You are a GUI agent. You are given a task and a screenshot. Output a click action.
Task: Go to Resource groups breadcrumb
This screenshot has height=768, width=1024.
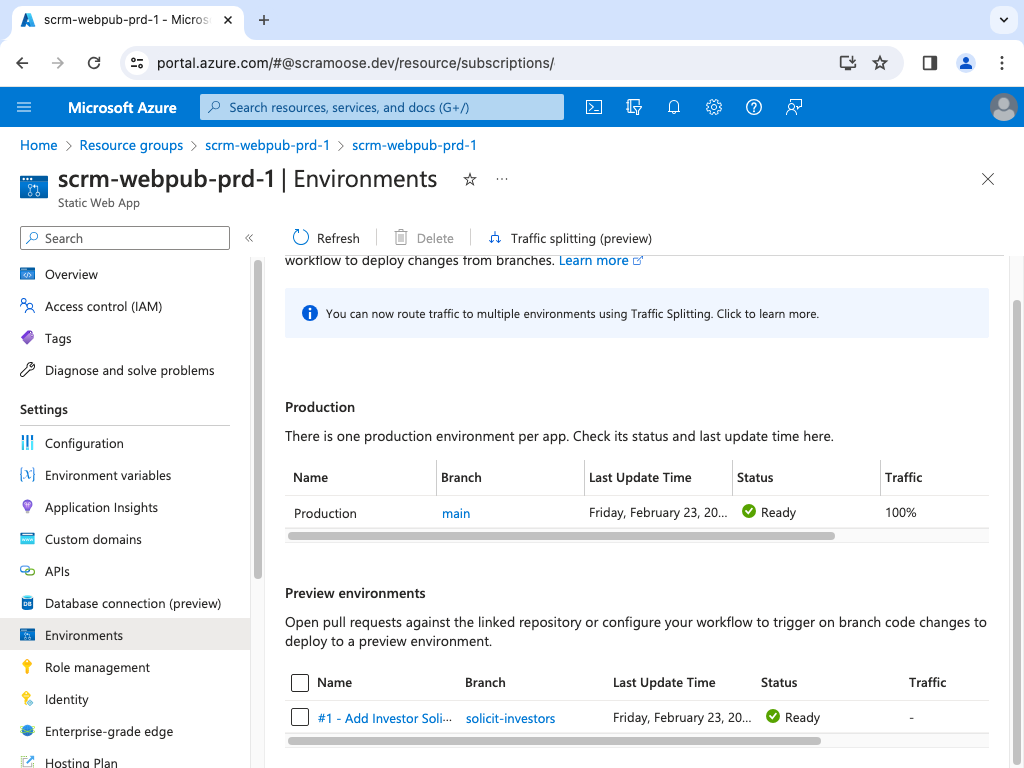click(131, 145)
